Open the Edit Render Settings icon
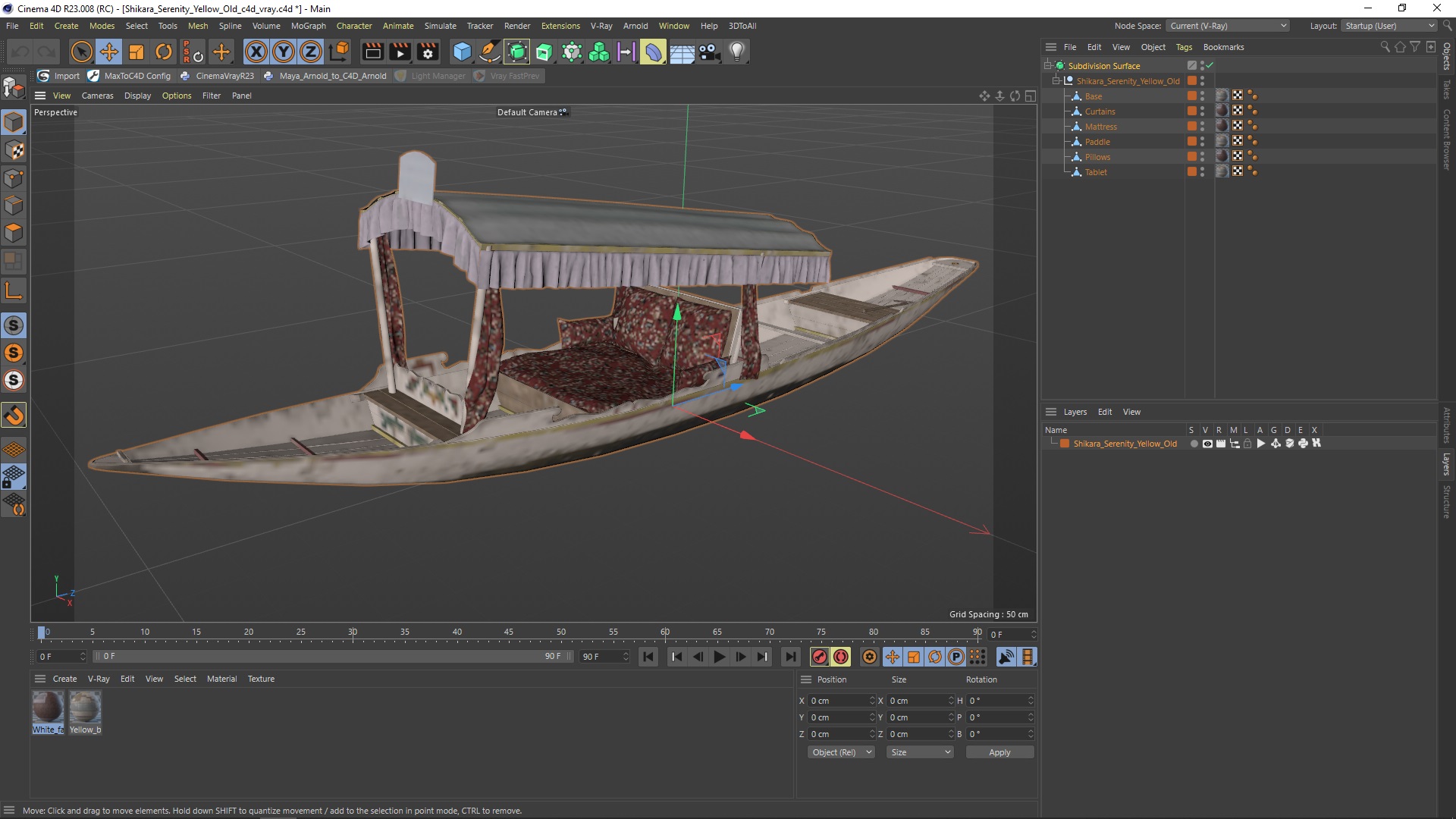 click(428, 52)
